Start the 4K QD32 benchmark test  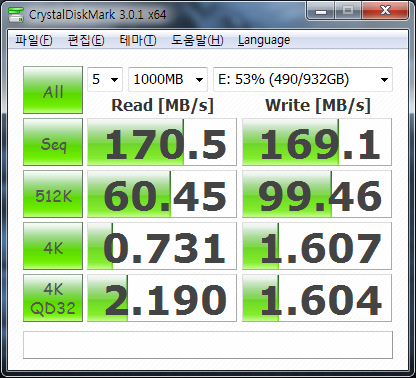click(53, 298)
